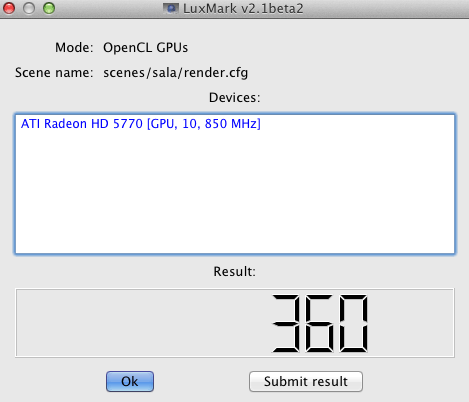Click the Submit result button
469x402 pixels.
pos(306,381)
